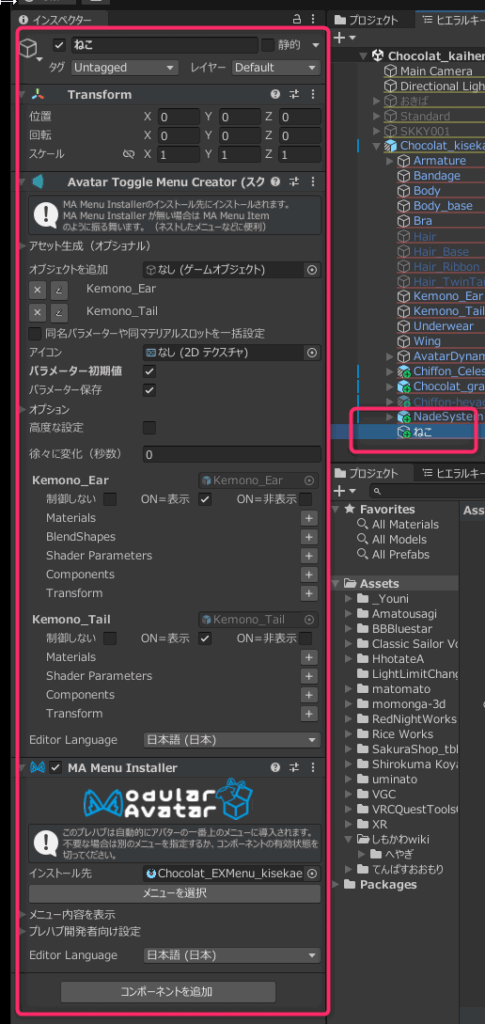Open Transform component three-dot menu
The width and height of the screenshot is (485, 1024).
(313, 95)
